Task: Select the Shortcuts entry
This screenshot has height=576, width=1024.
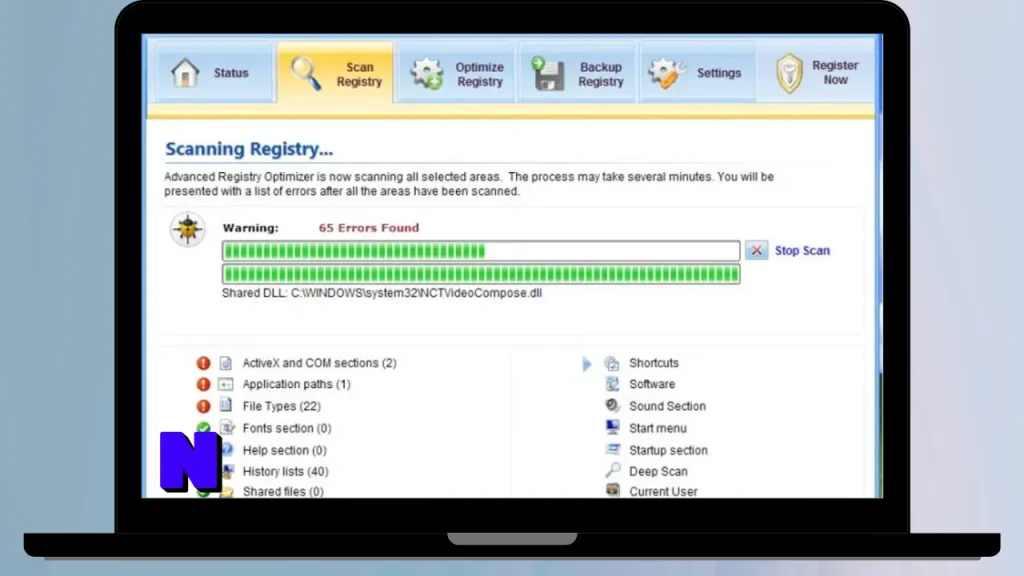Action: pyautogui.click(x=654, y=363)
